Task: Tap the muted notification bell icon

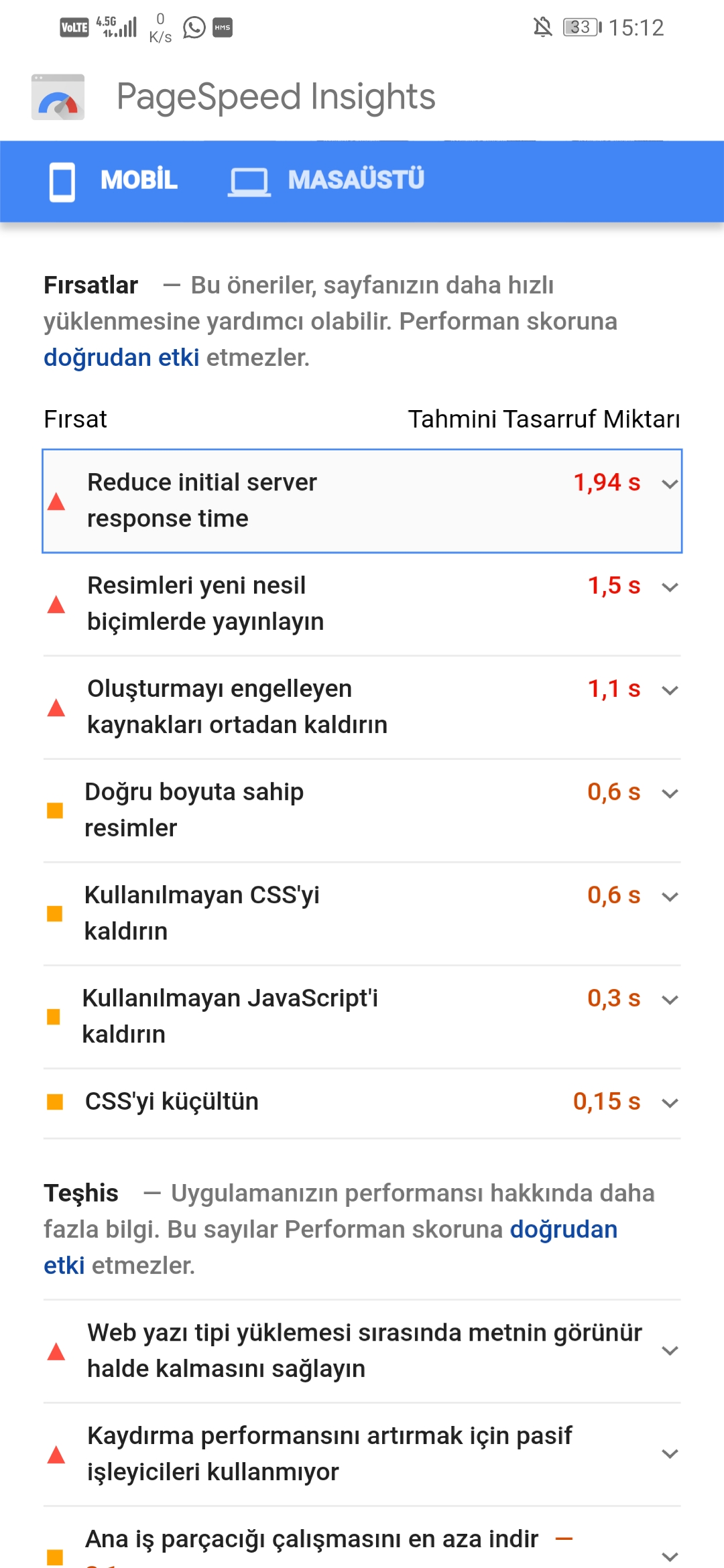Action: pyautogui.click(x=542, y=27)
